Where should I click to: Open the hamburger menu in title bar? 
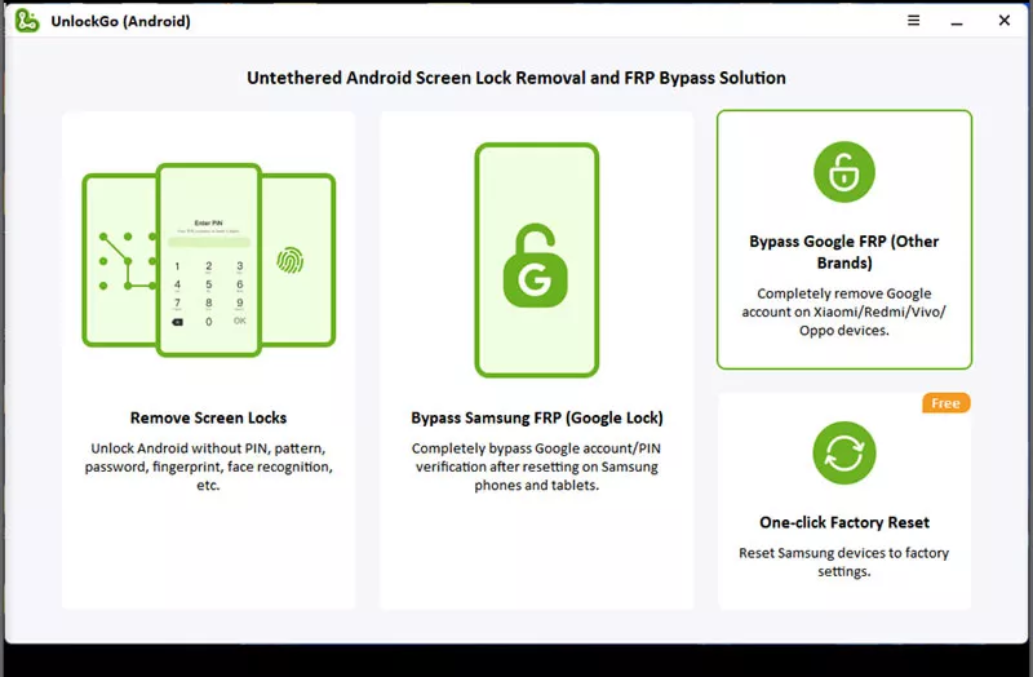coord(913,20)
